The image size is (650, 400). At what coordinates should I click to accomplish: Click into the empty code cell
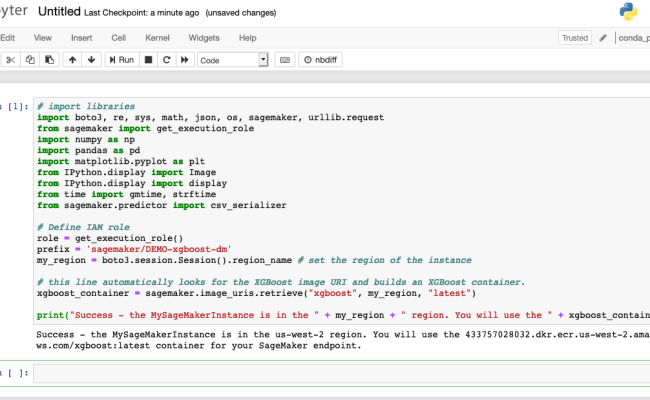pyautogui.click(x=342, y=373)
